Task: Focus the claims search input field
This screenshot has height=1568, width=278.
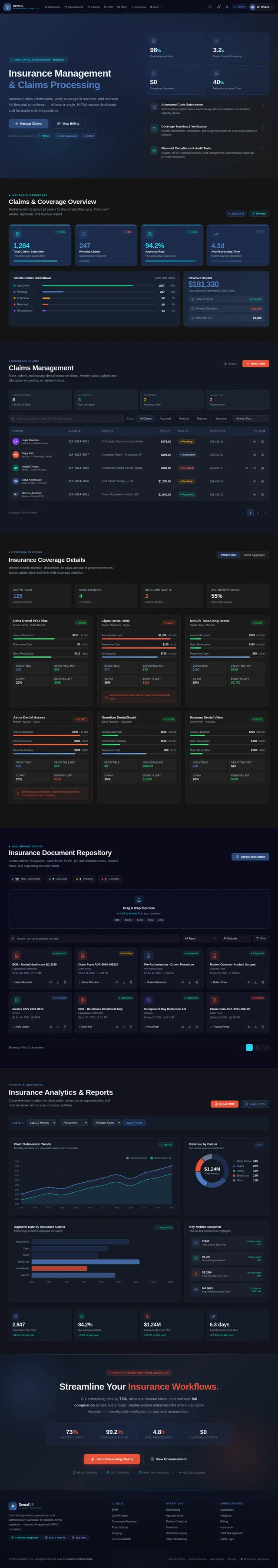Action: 66,418
